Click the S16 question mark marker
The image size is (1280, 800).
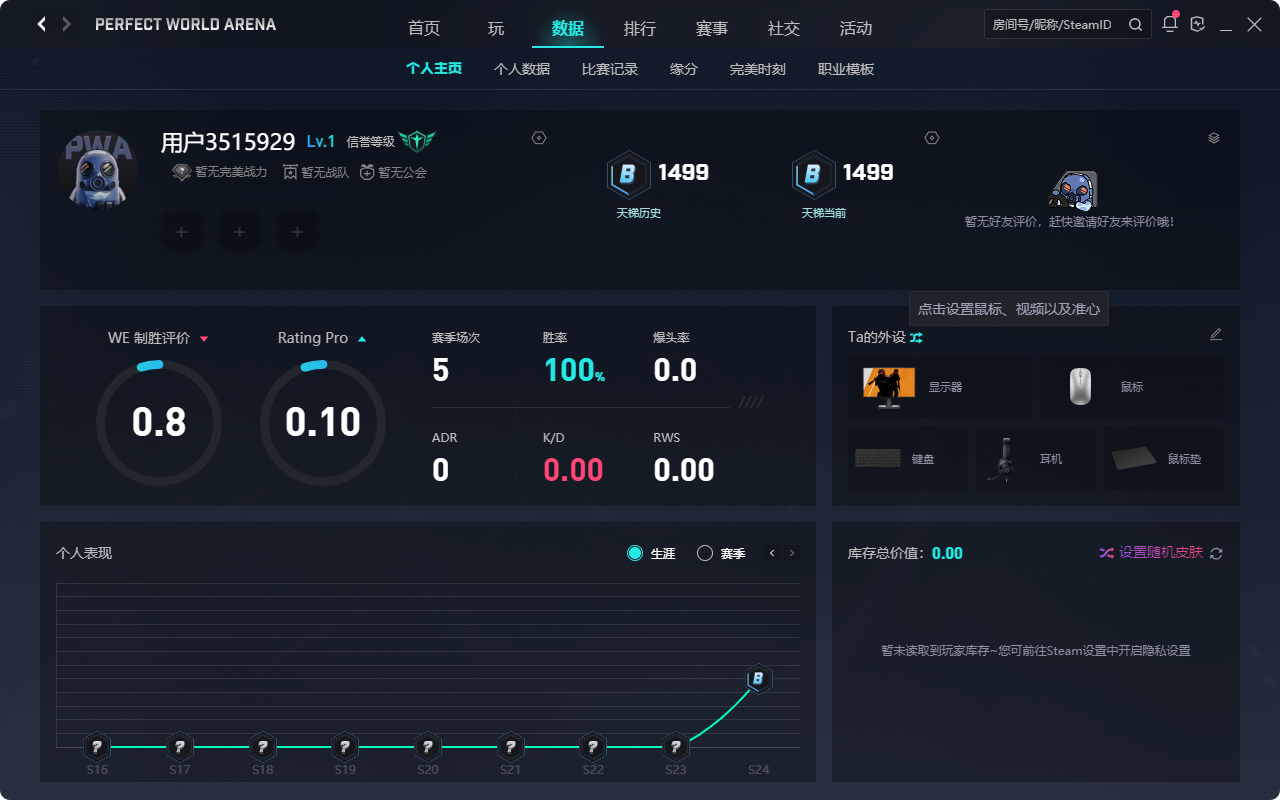coord(96,746)
